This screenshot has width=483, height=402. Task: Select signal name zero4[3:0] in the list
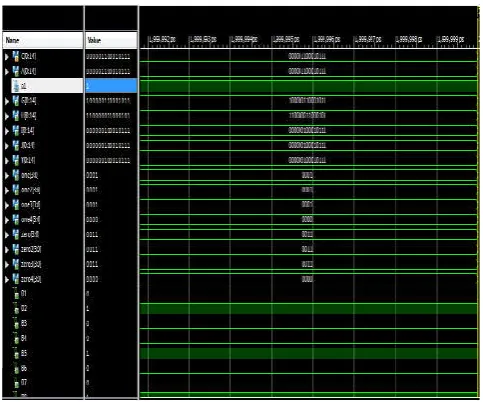coord(31,279)
